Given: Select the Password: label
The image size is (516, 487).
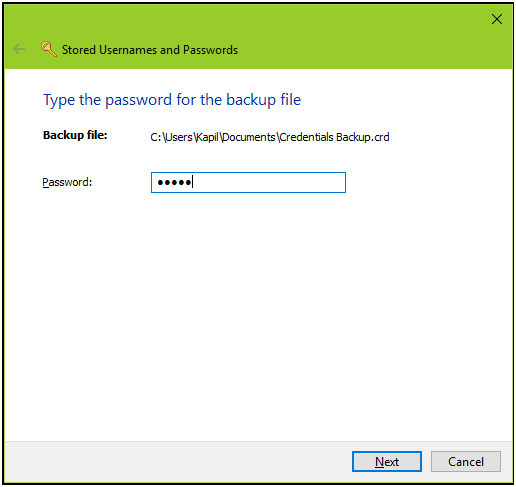Looking at the screenshot, I should pos(67,182).
